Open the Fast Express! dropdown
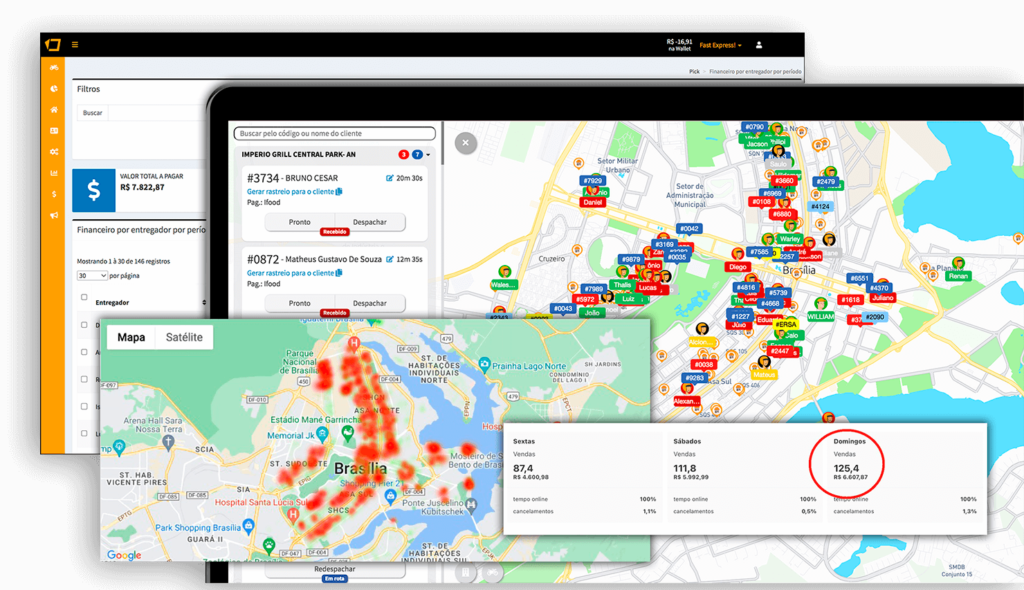The height and width of the screenshot is (590, 1024). click(720, 45)
